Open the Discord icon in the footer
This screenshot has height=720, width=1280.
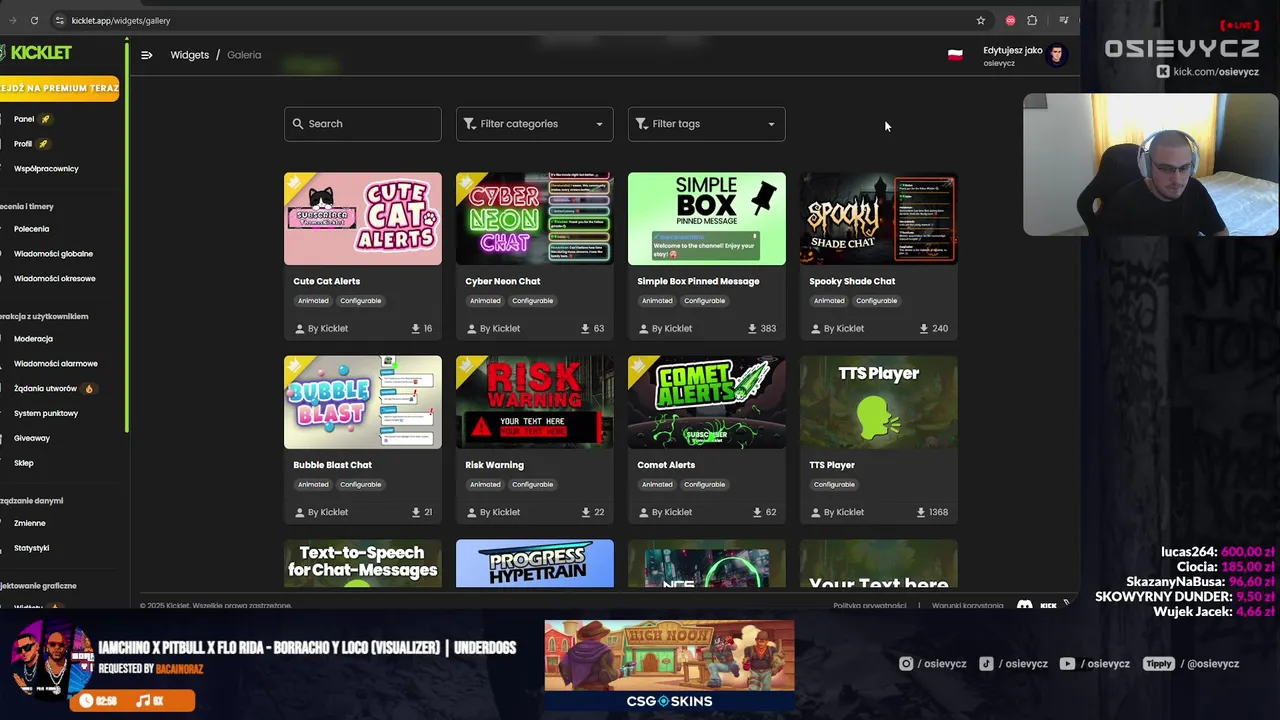tap(1025, 605)
